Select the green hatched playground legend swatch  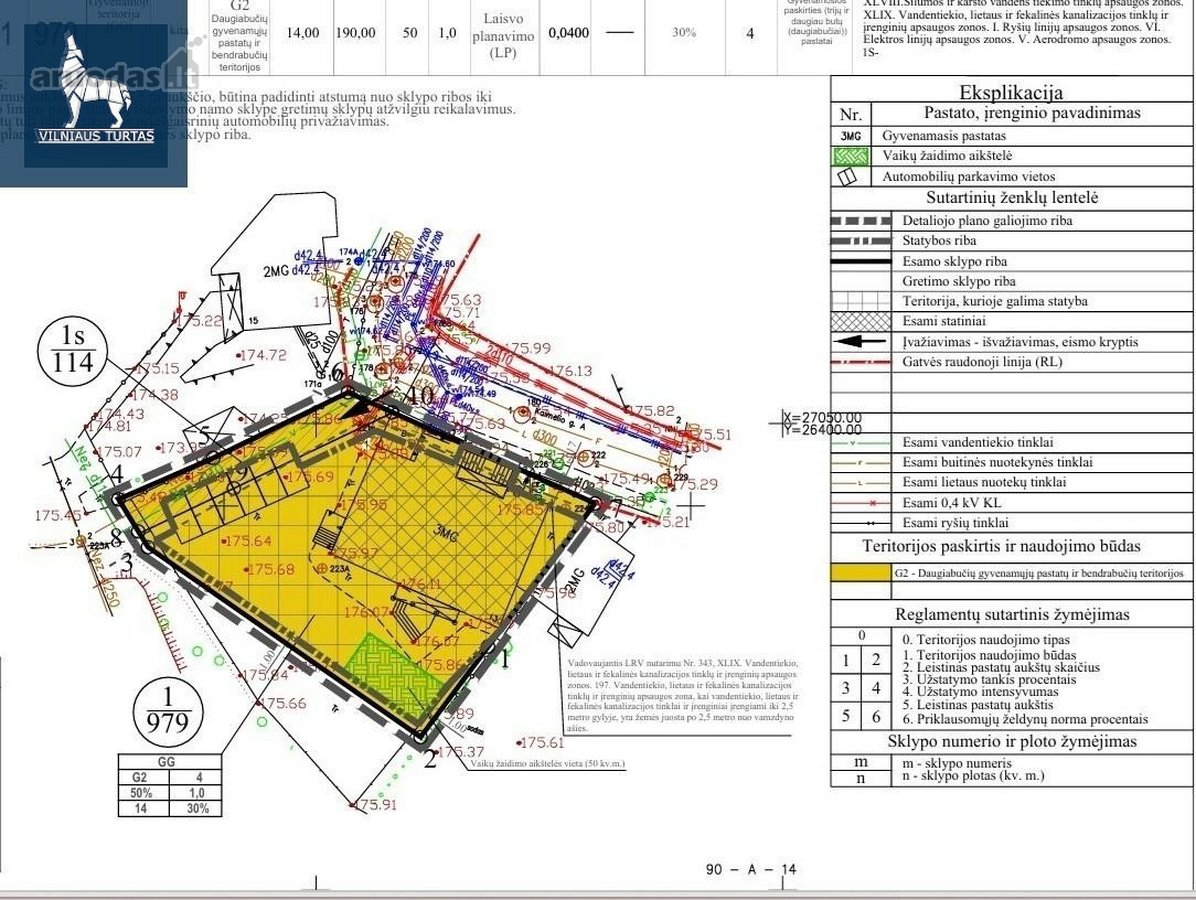850,156
